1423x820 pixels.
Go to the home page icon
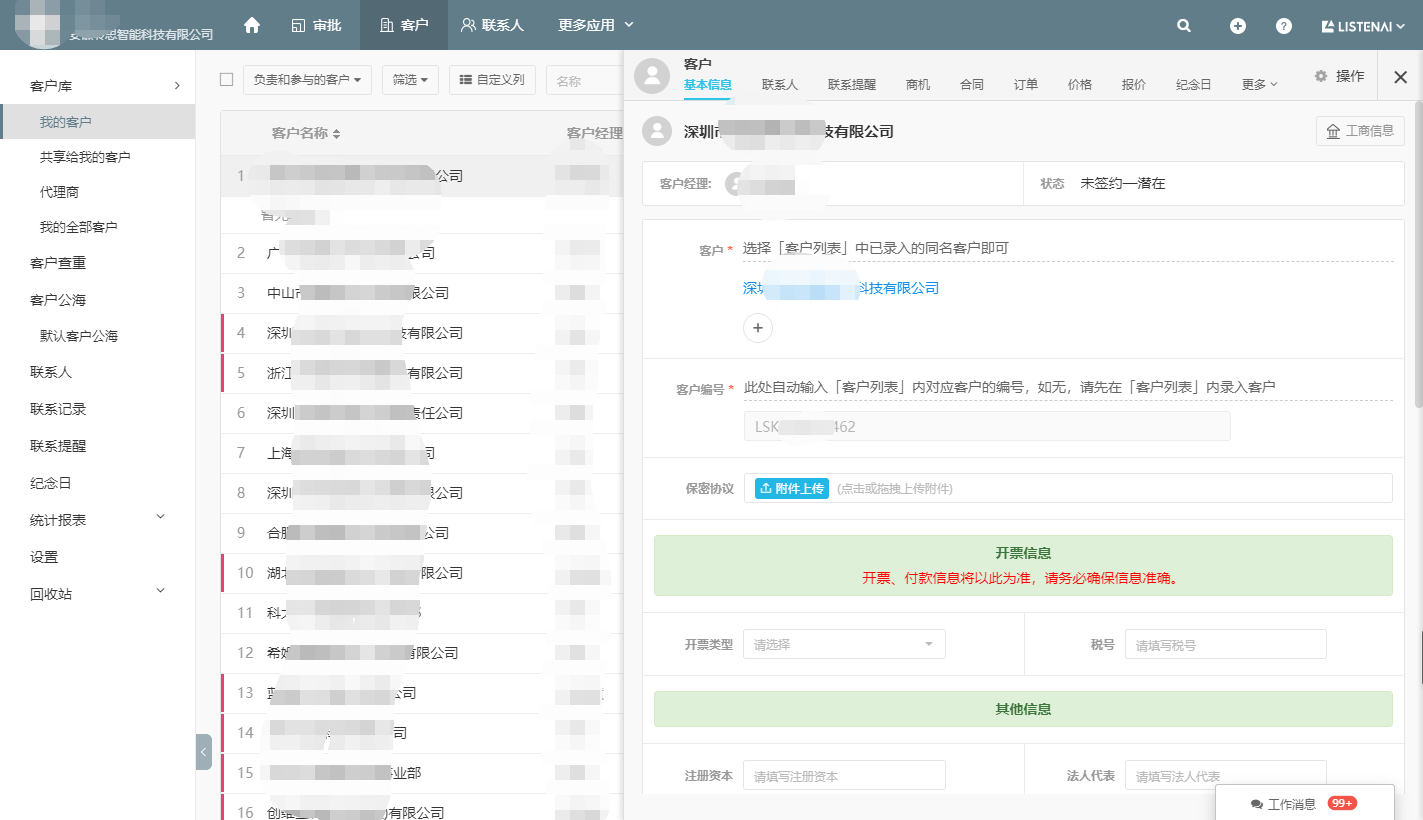click(252, 25)
